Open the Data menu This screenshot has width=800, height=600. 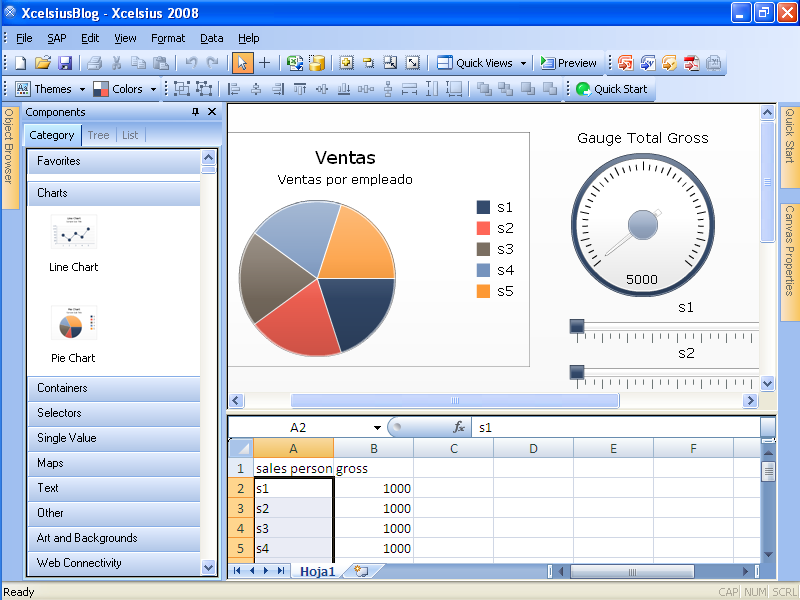point(212,38)
